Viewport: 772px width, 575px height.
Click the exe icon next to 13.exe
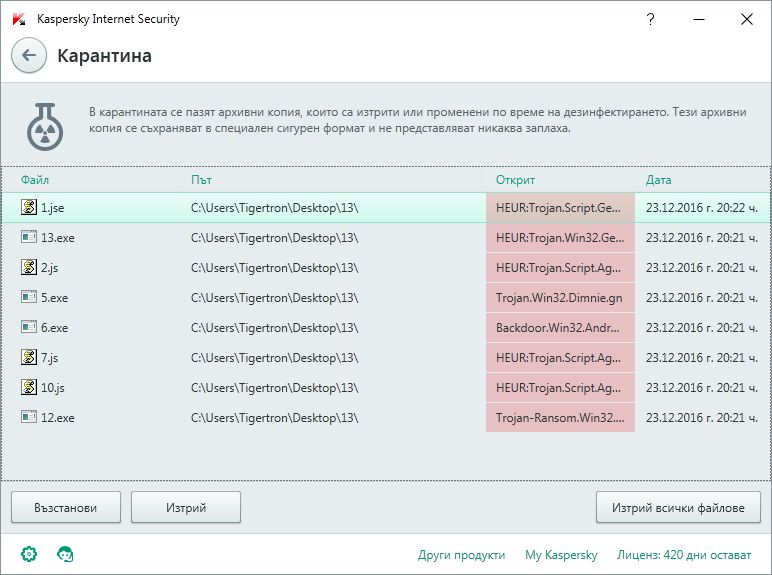[29, 237]
